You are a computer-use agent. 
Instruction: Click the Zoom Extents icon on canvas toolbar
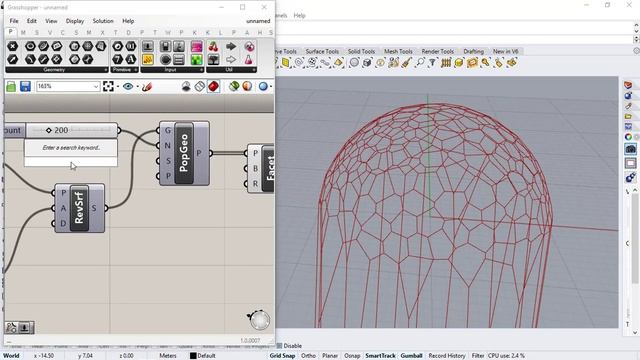tap(108, 86)
